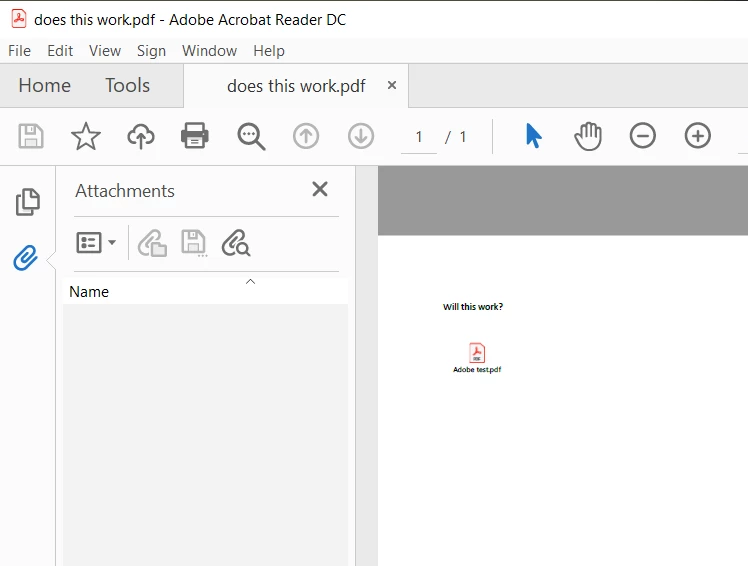The height and width of the screenshot is (566, 748).
Task: Click the Save file toolbar icon
Action: point(31,136)
